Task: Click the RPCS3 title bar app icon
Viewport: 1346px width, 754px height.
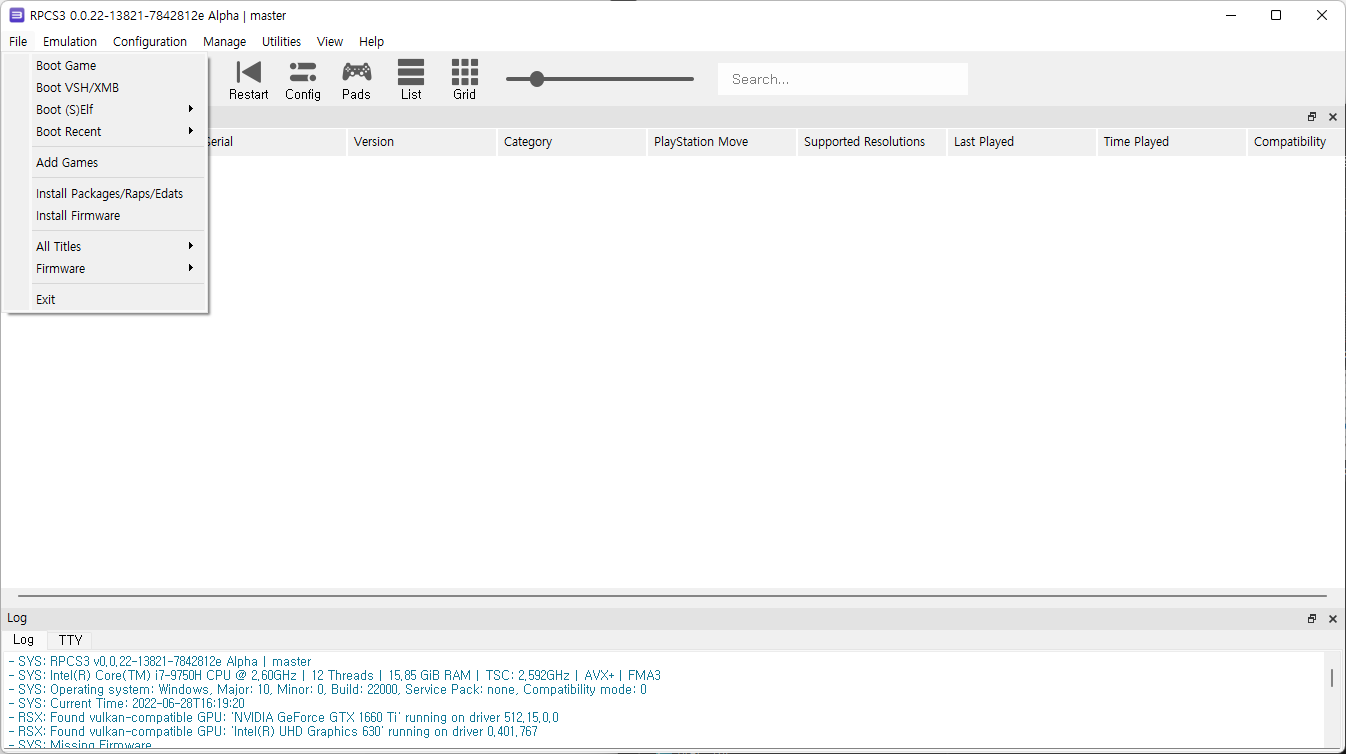Action: pos(17,15)
